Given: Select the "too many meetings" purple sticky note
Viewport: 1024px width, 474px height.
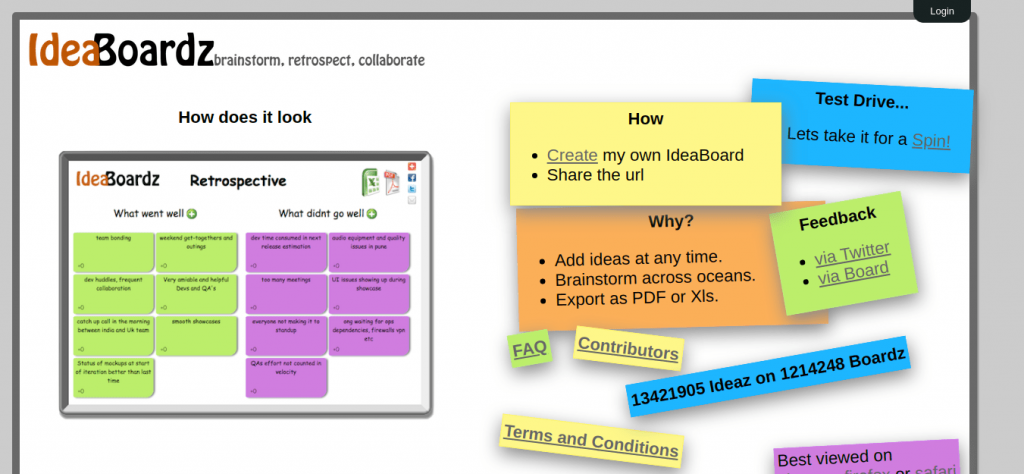Looking at the screenshot, I should click(286, 293).
